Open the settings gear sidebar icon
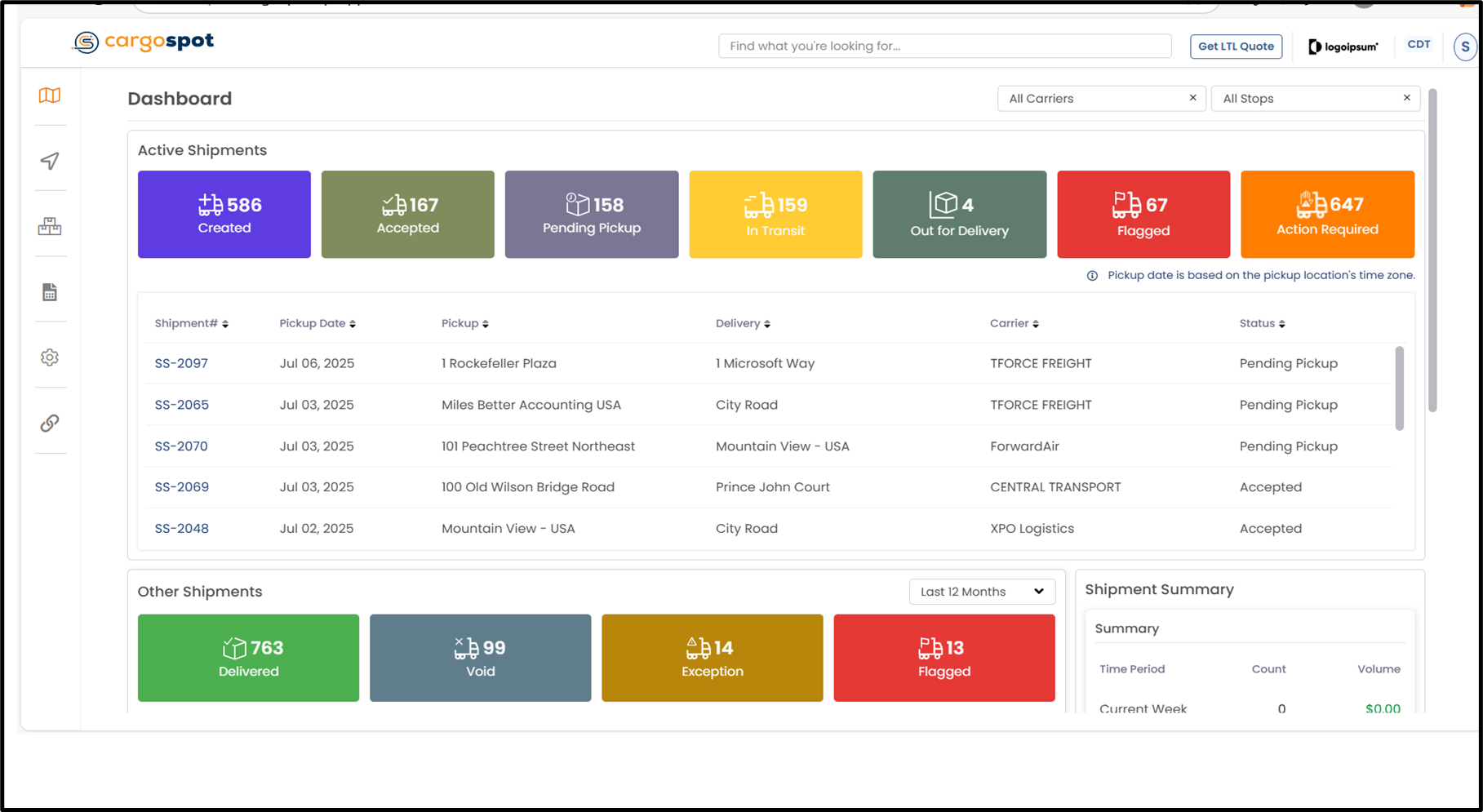Screen dimensions: 1483x812 pyautogui.click(x=50, y=357)
